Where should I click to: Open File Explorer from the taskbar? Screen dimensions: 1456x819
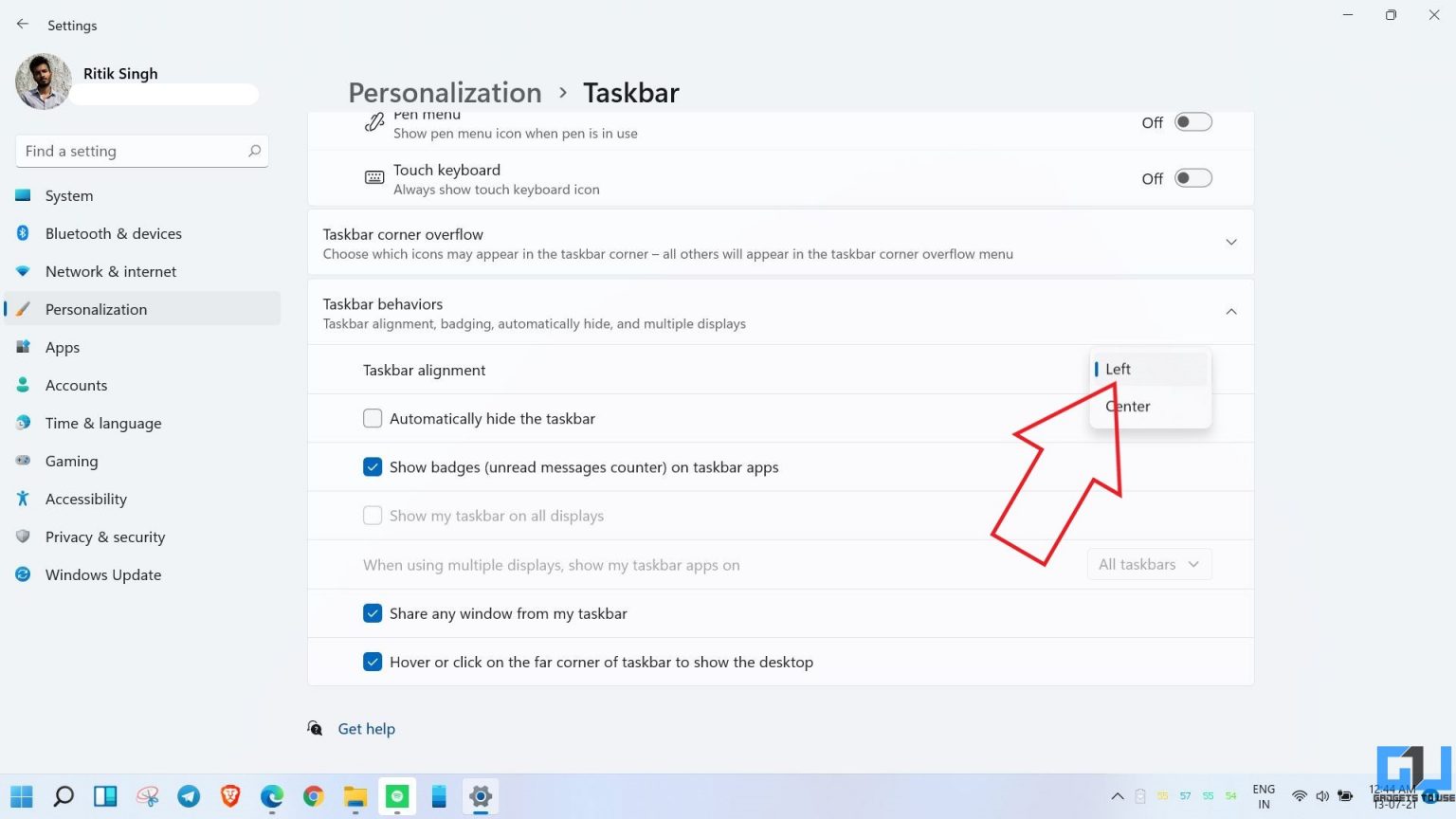click(x=355, y=796)
